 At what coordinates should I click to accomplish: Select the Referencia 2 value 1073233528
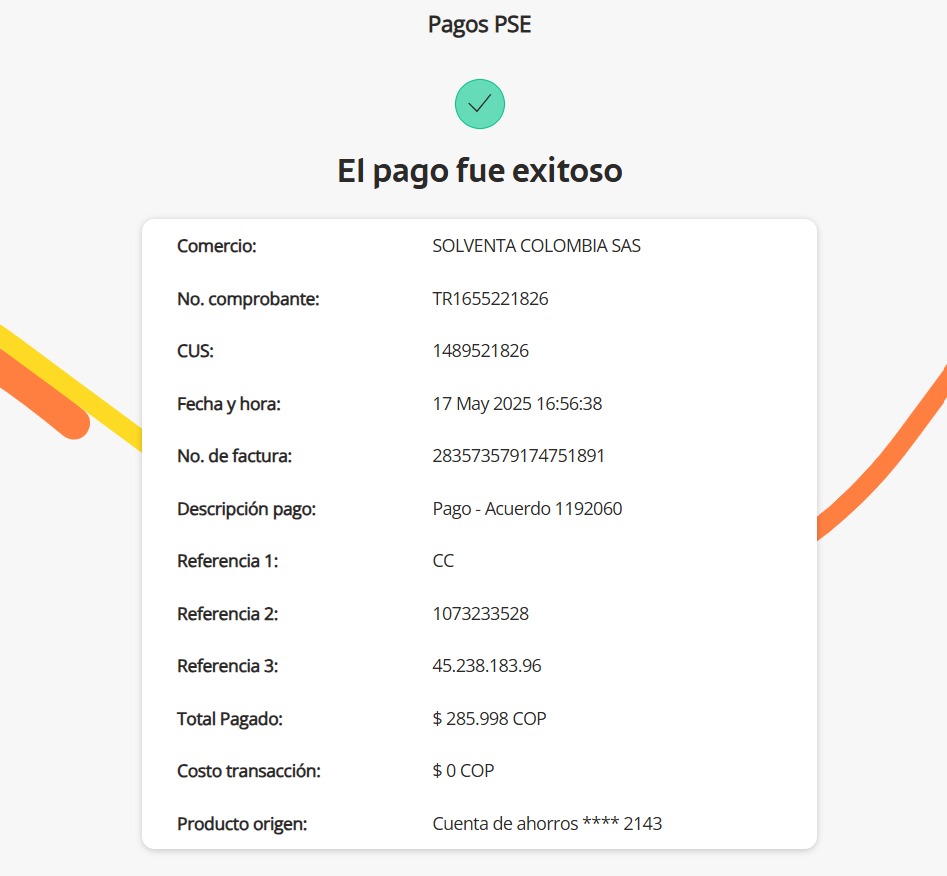tap(480, 614)
